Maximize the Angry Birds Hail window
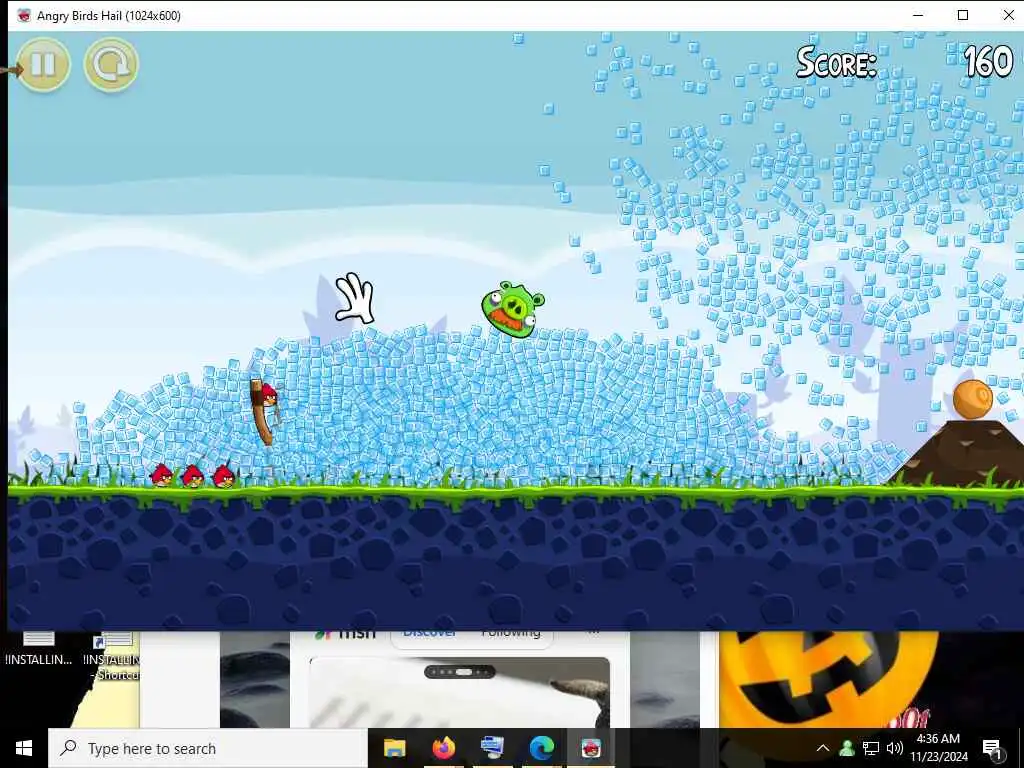 coord(963,15)
